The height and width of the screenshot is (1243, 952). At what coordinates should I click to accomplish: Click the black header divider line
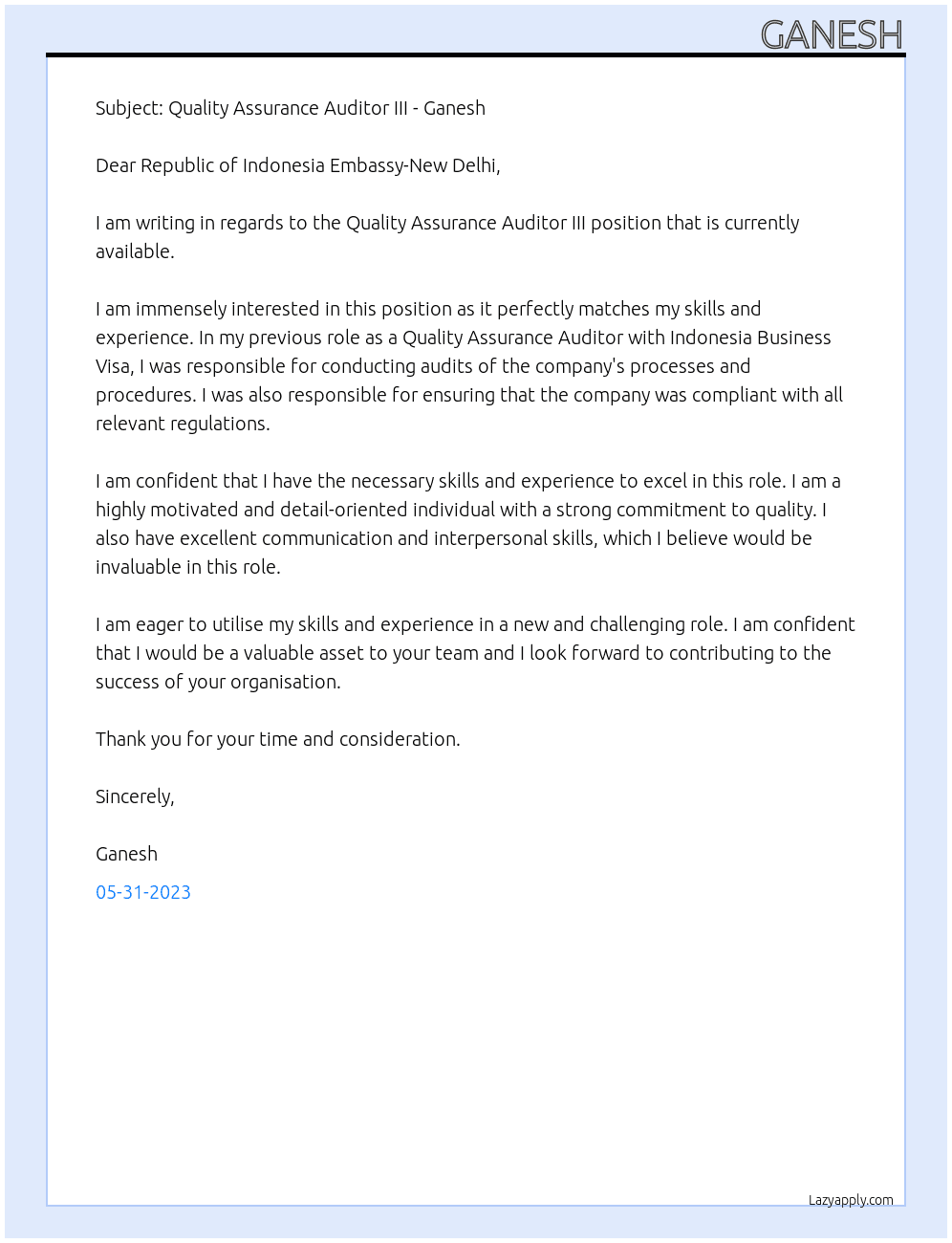click(x=476, y=55)
